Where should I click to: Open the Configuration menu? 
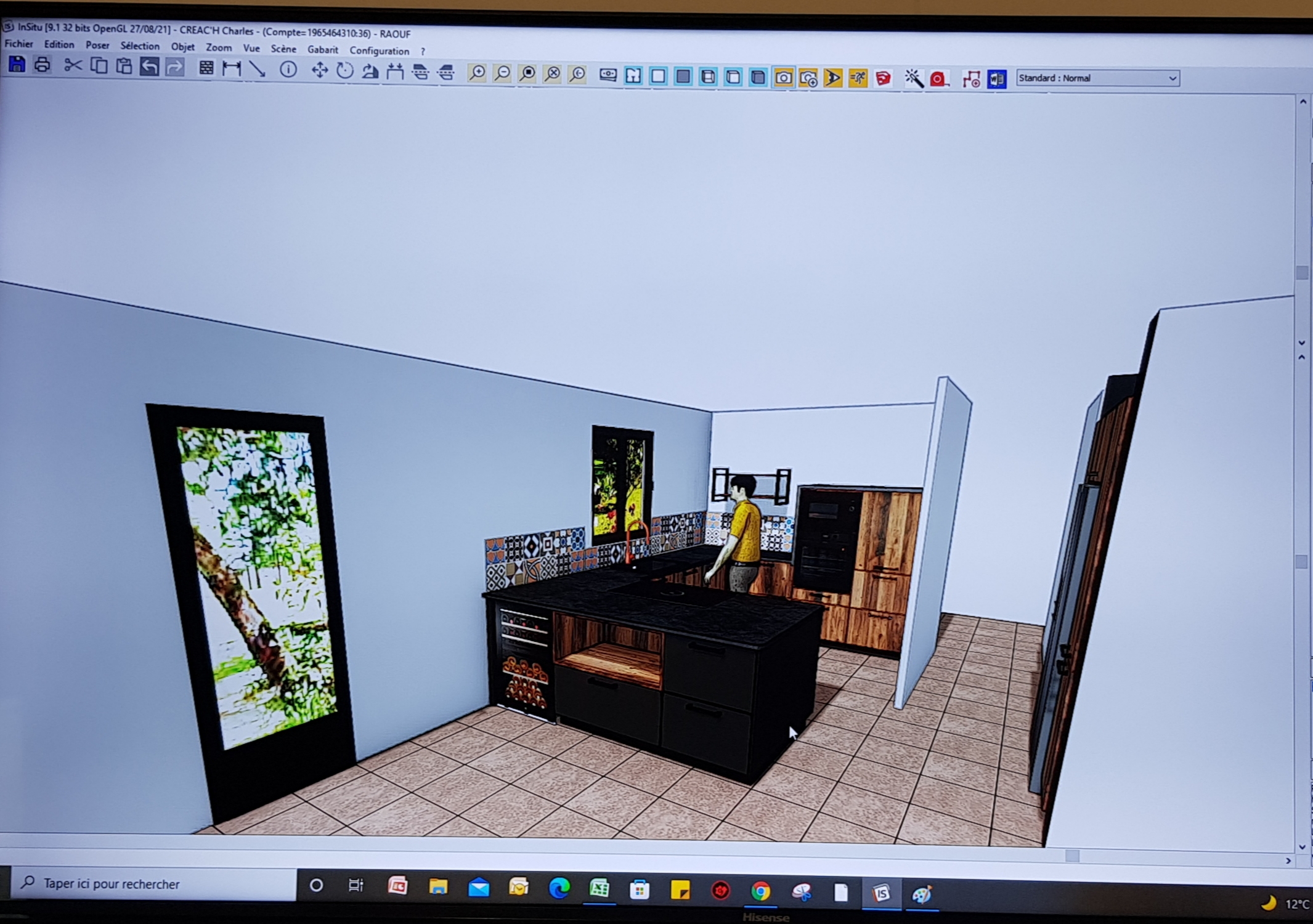[380, 51]
